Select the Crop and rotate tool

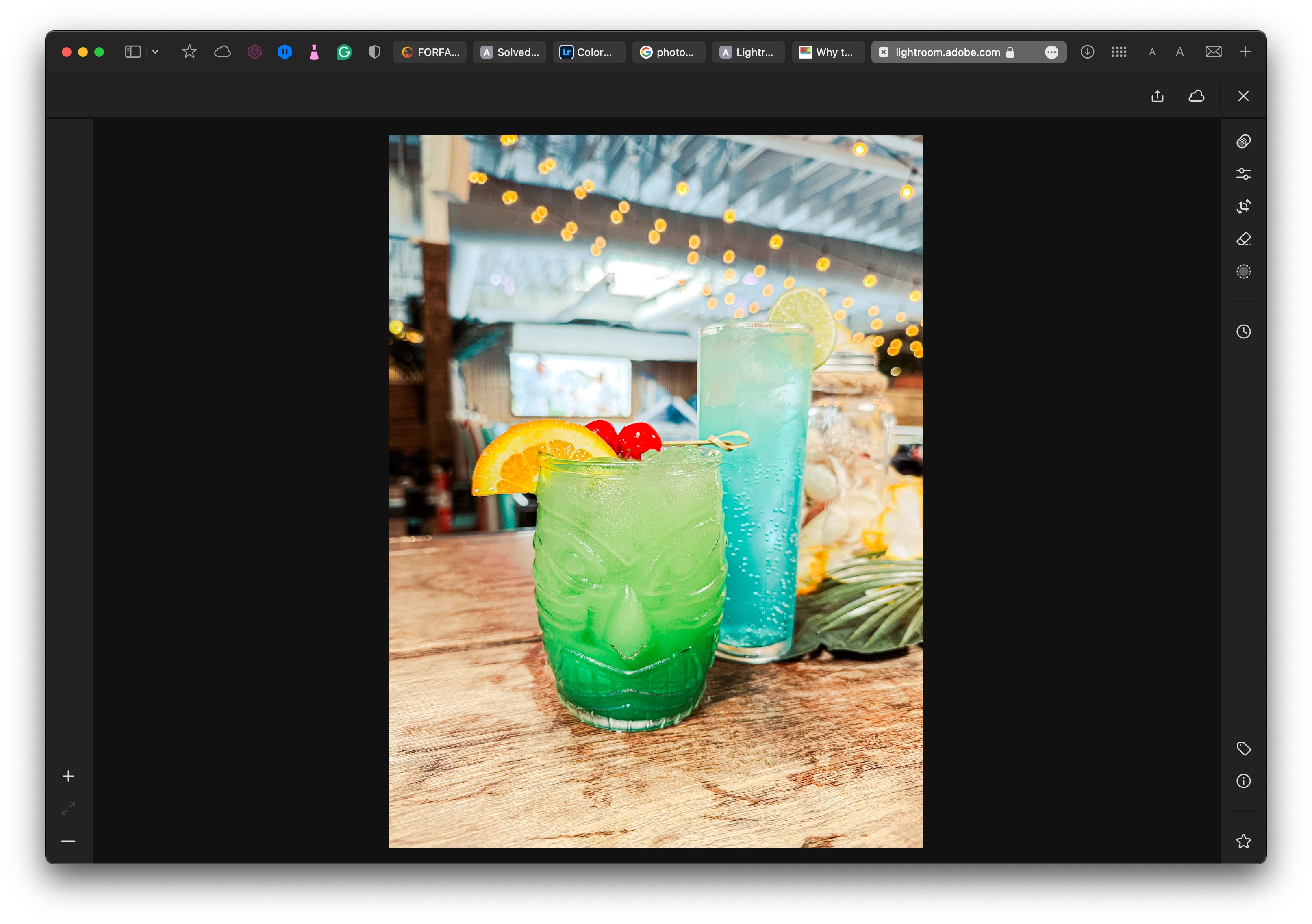[1243, 206]
